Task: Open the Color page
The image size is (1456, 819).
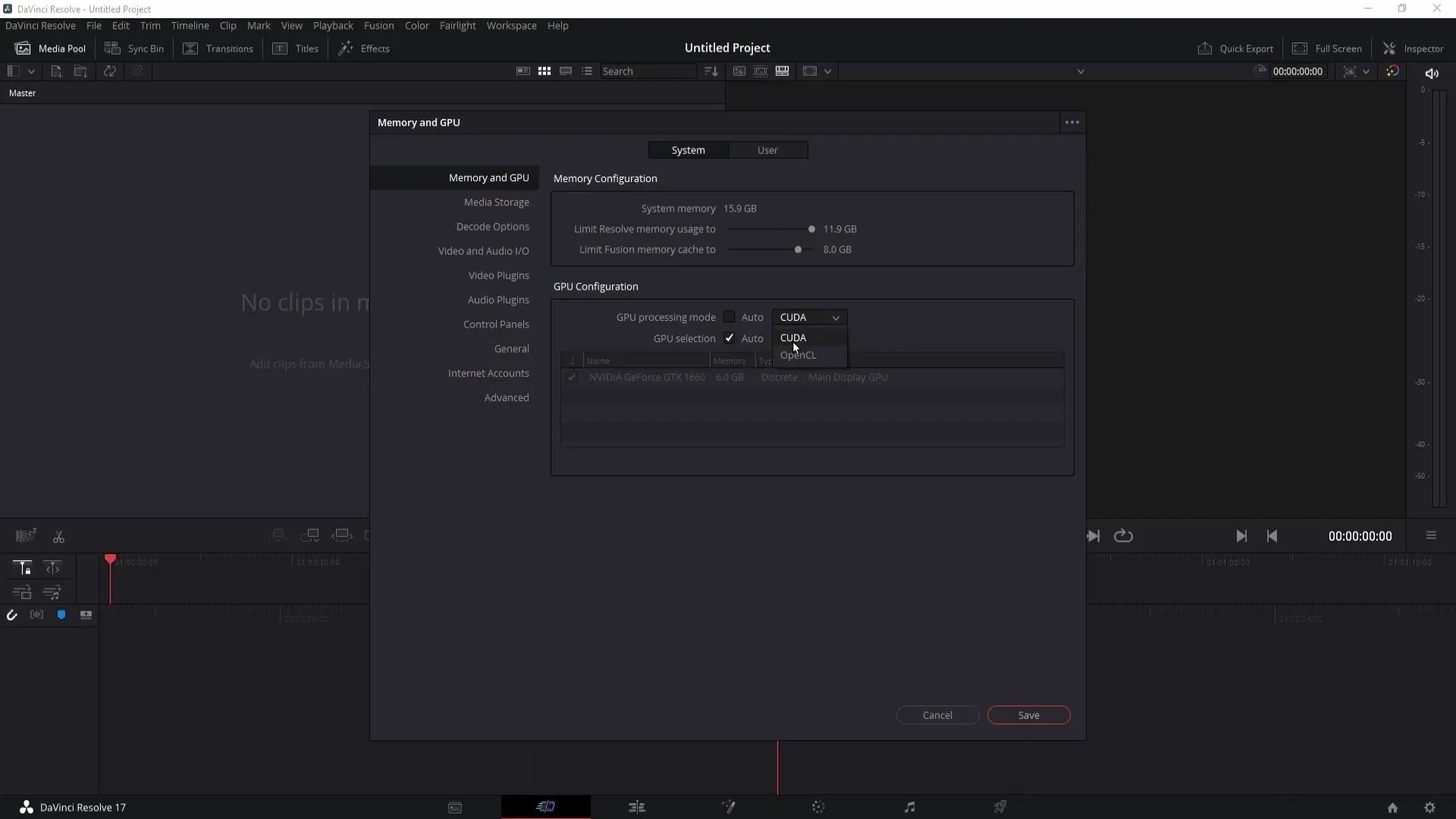Action: (818, 808)
